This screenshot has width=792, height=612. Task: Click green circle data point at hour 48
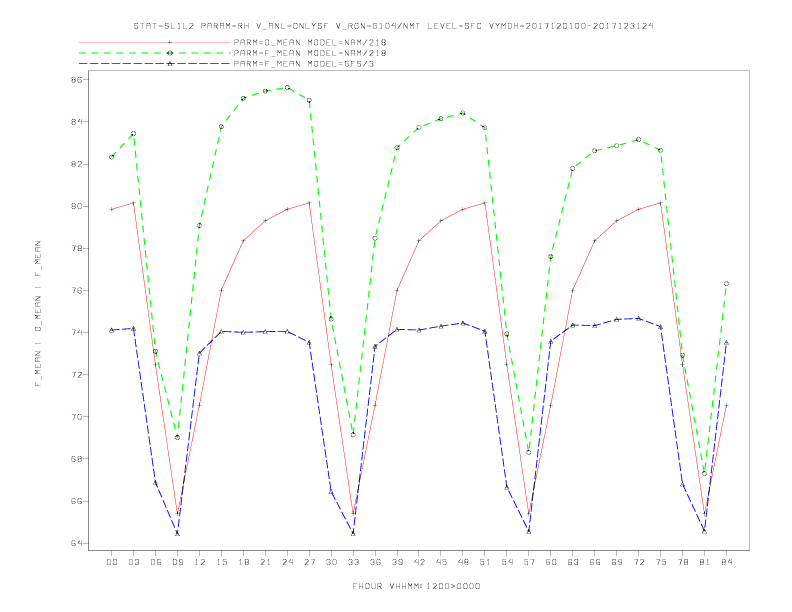click(463, 113)
